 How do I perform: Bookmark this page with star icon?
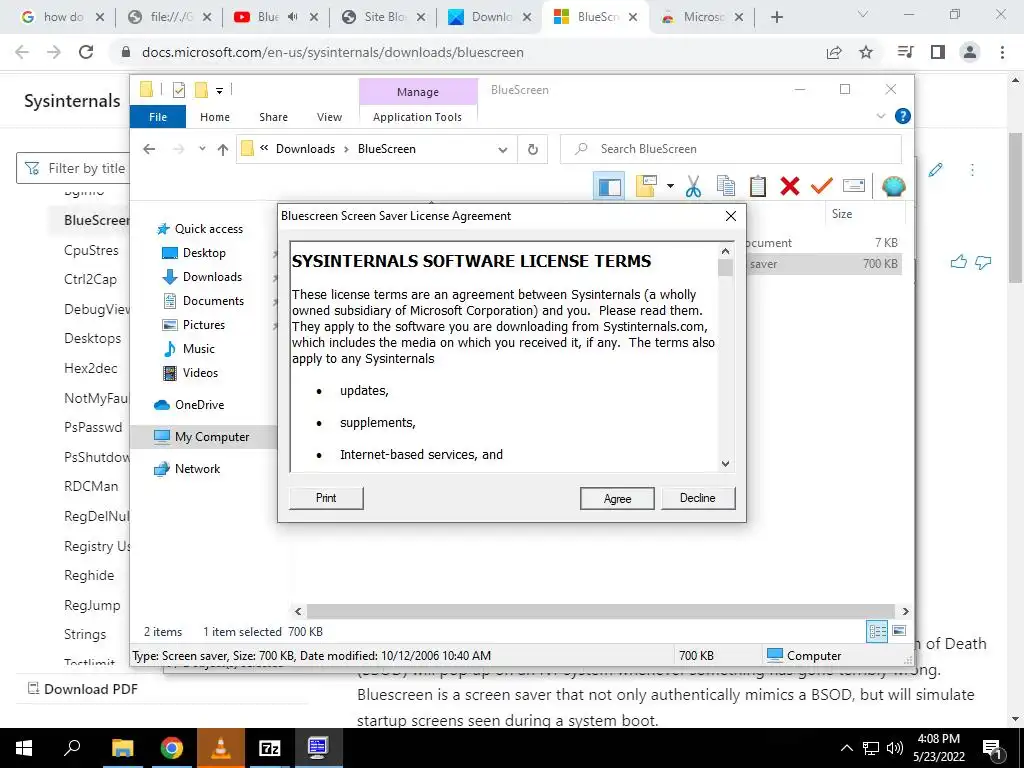[x=866, y=52]
